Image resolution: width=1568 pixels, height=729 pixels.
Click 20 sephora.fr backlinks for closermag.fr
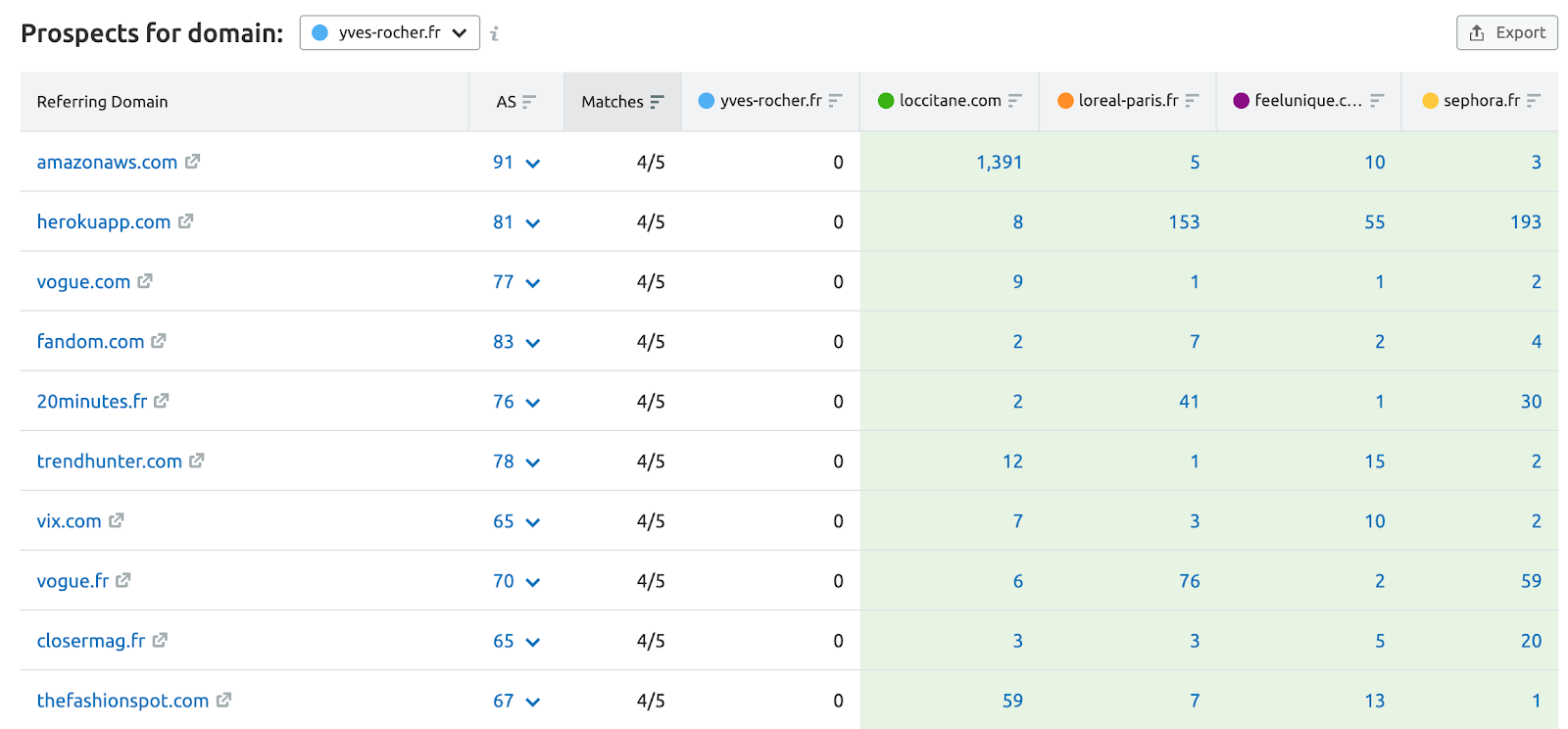click(1531, 640)
